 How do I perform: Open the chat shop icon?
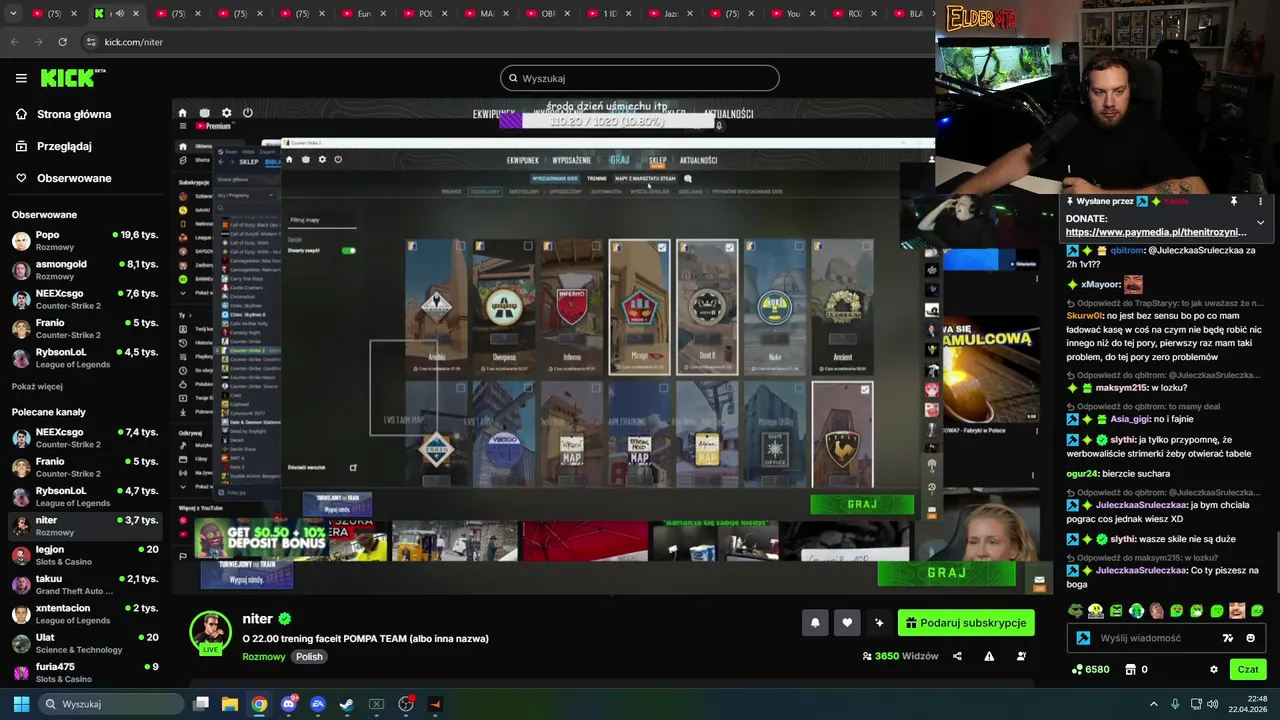point(1131,669)
